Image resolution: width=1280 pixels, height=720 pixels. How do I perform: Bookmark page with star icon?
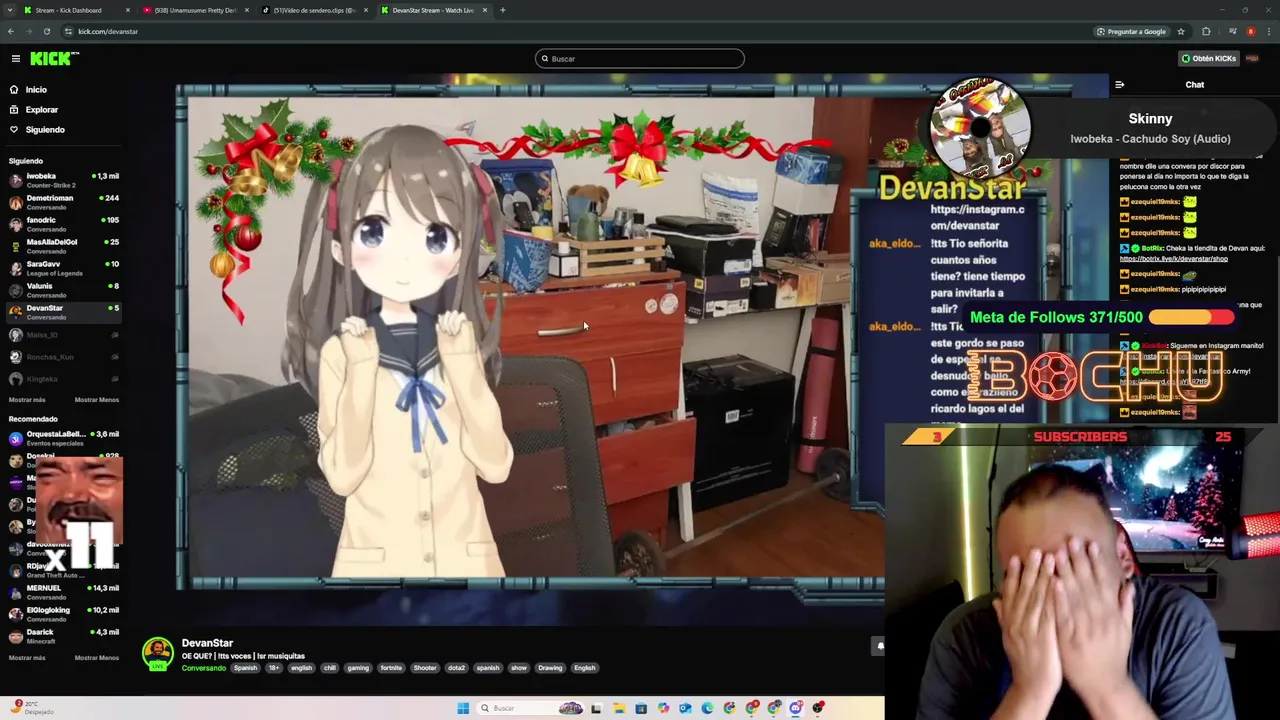click(1180, 31)
